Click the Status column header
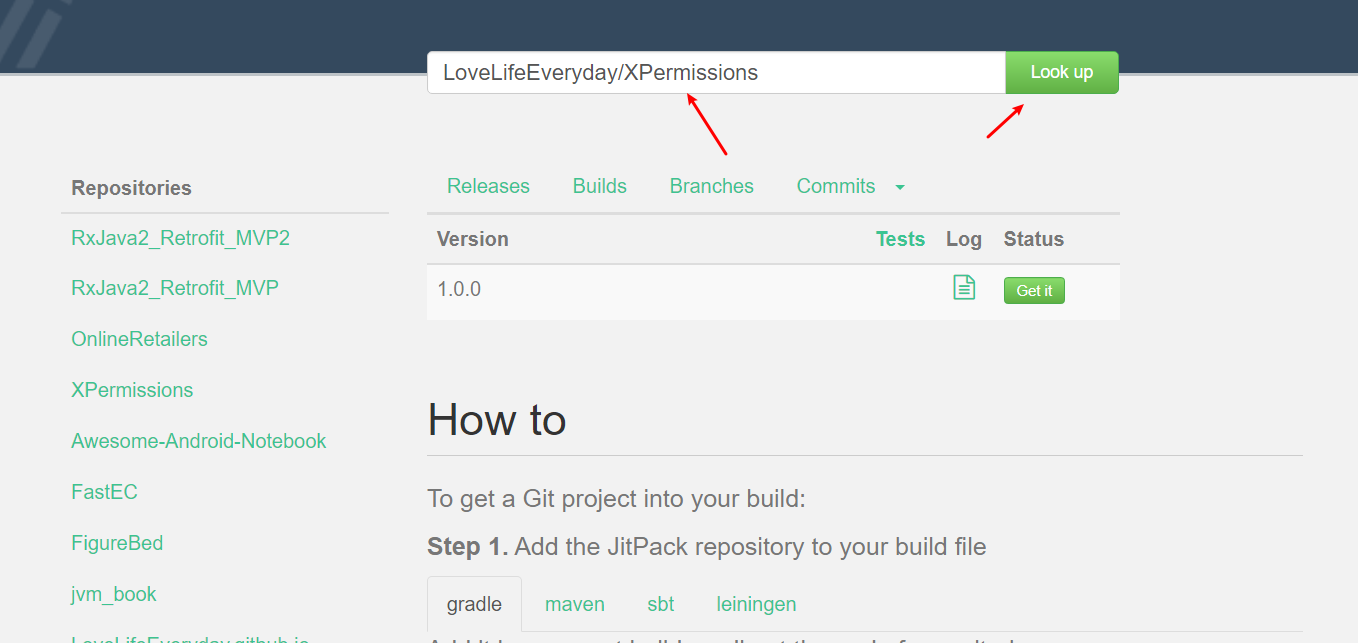The image size is (1358, 643). point(1034,239)
